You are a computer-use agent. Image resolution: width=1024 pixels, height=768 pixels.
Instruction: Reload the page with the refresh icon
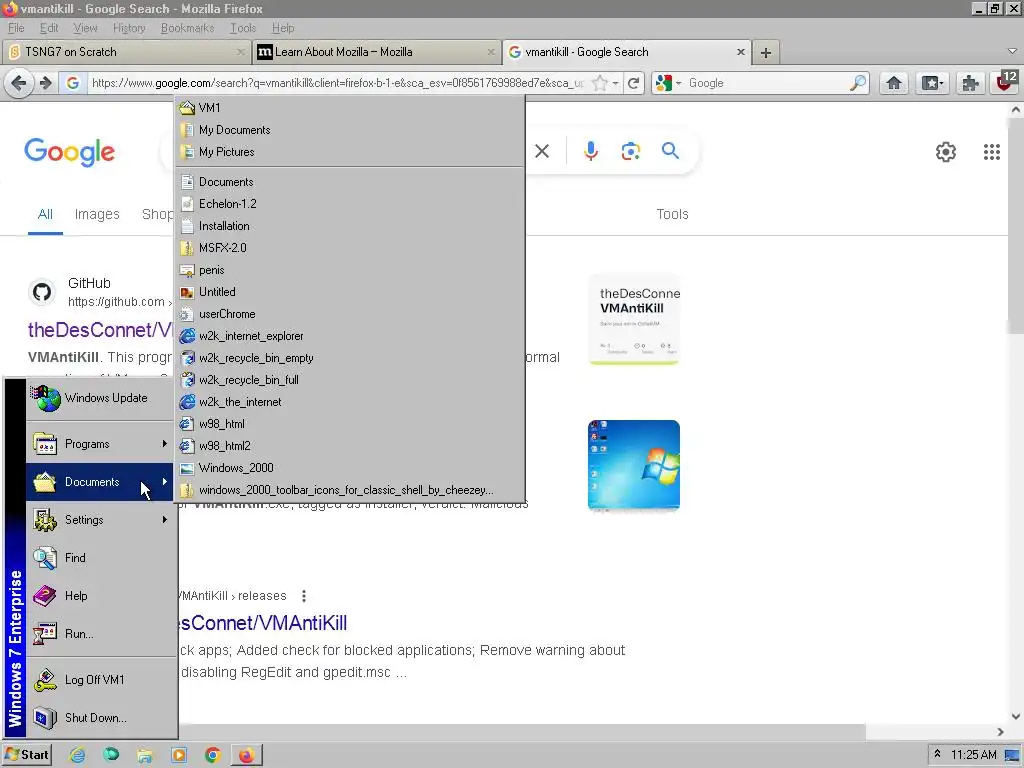[x=633, y=83]
